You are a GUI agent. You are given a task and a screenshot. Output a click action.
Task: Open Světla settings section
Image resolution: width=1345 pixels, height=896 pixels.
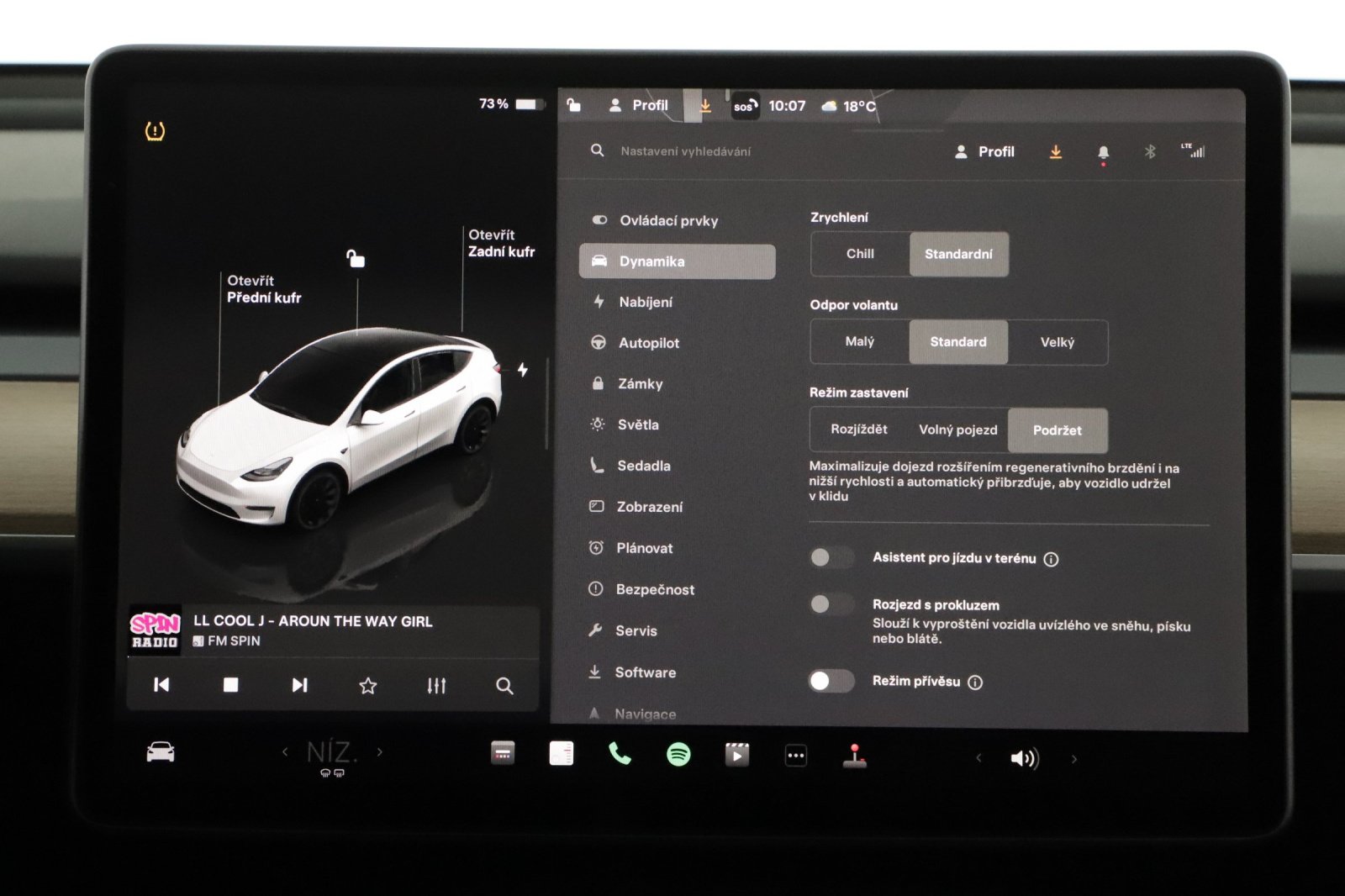pyautogui.click(x=677, y=424)
